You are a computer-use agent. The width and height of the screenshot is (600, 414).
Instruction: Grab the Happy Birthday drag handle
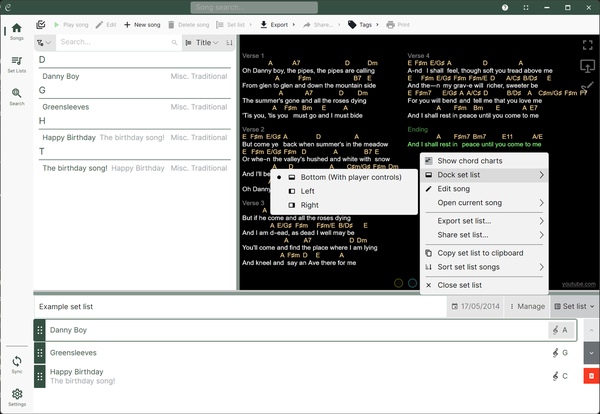click(x=40, y=376)
